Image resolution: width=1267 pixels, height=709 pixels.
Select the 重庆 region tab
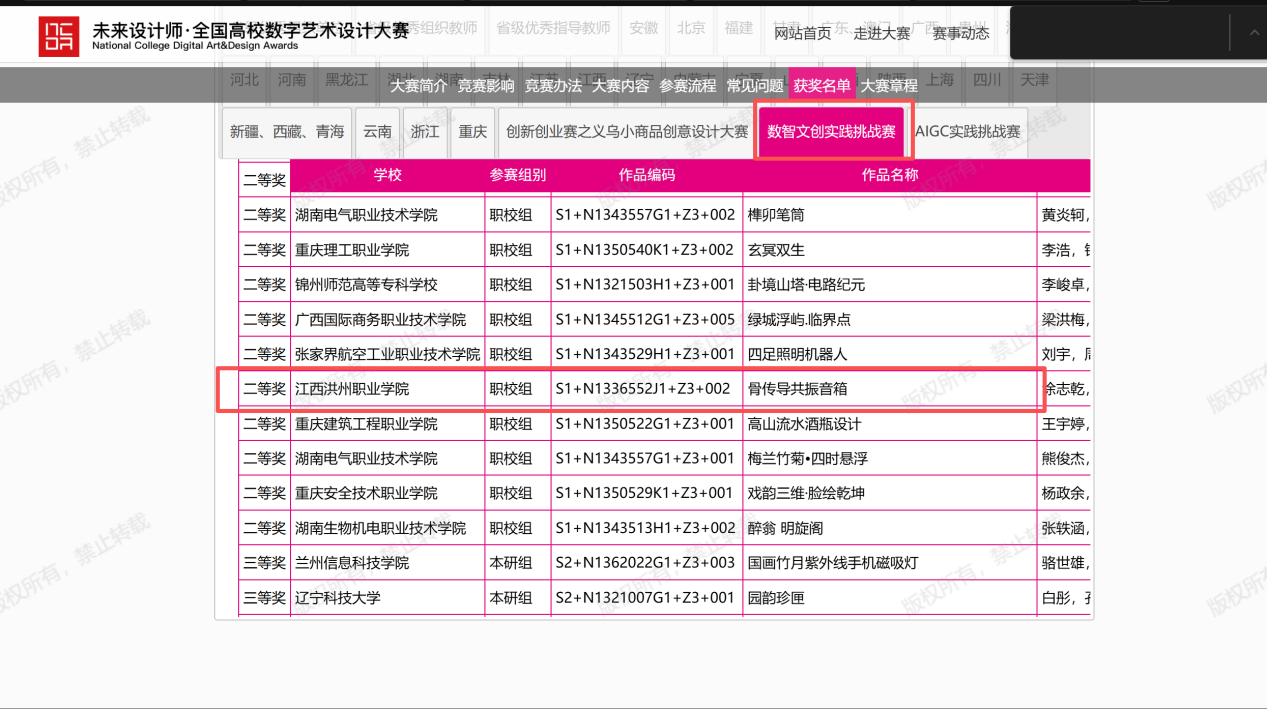coord(473,132)
